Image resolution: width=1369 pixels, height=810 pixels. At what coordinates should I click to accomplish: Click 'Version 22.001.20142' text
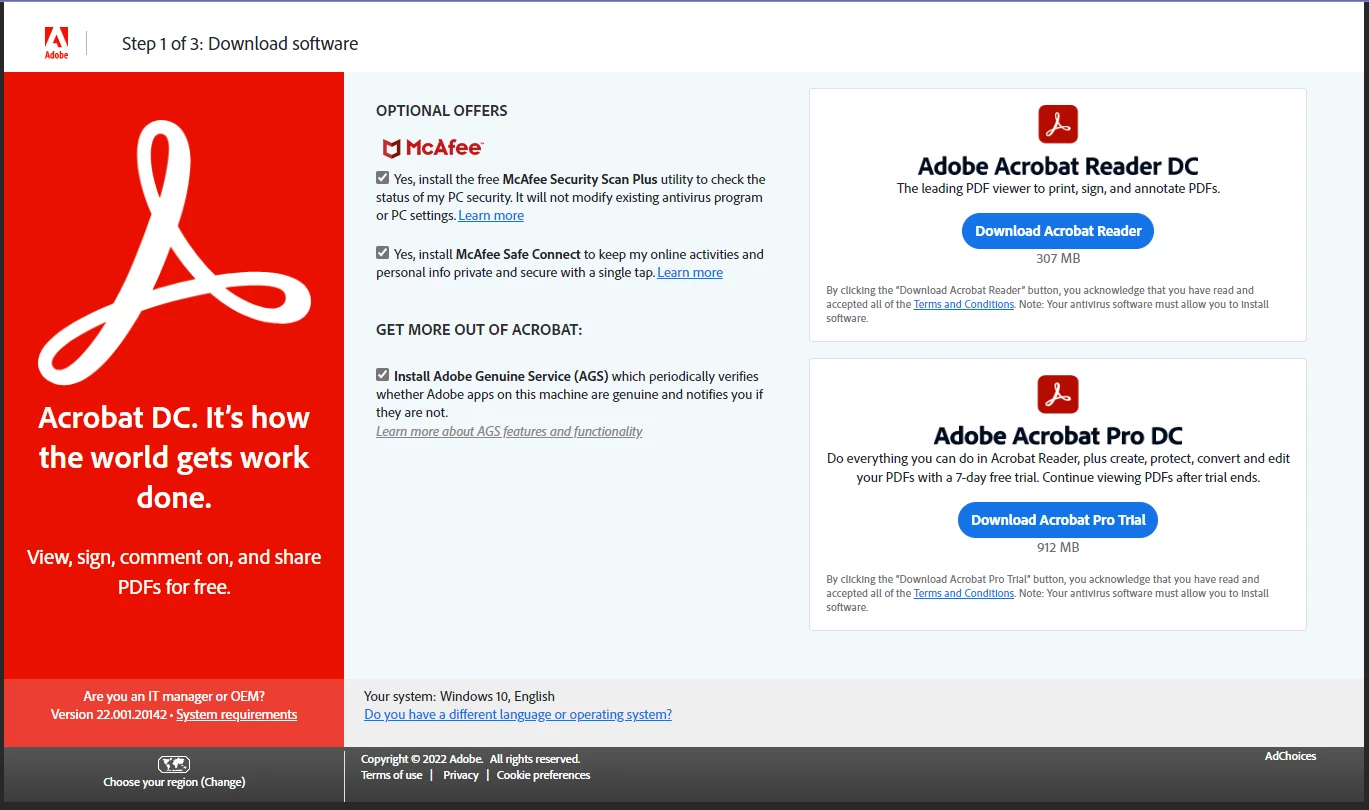pyautogui.click(x=110, y=715)
